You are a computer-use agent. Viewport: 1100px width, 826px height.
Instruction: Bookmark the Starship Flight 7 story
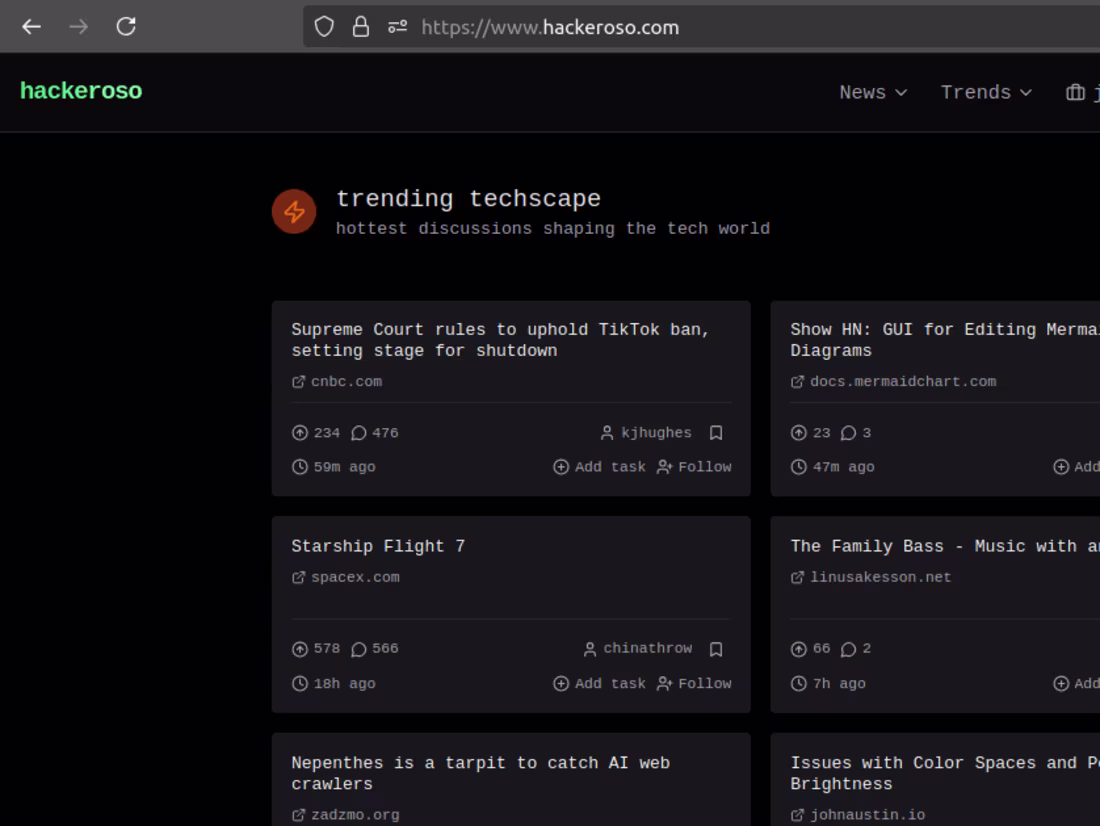(x=716, y=648)
